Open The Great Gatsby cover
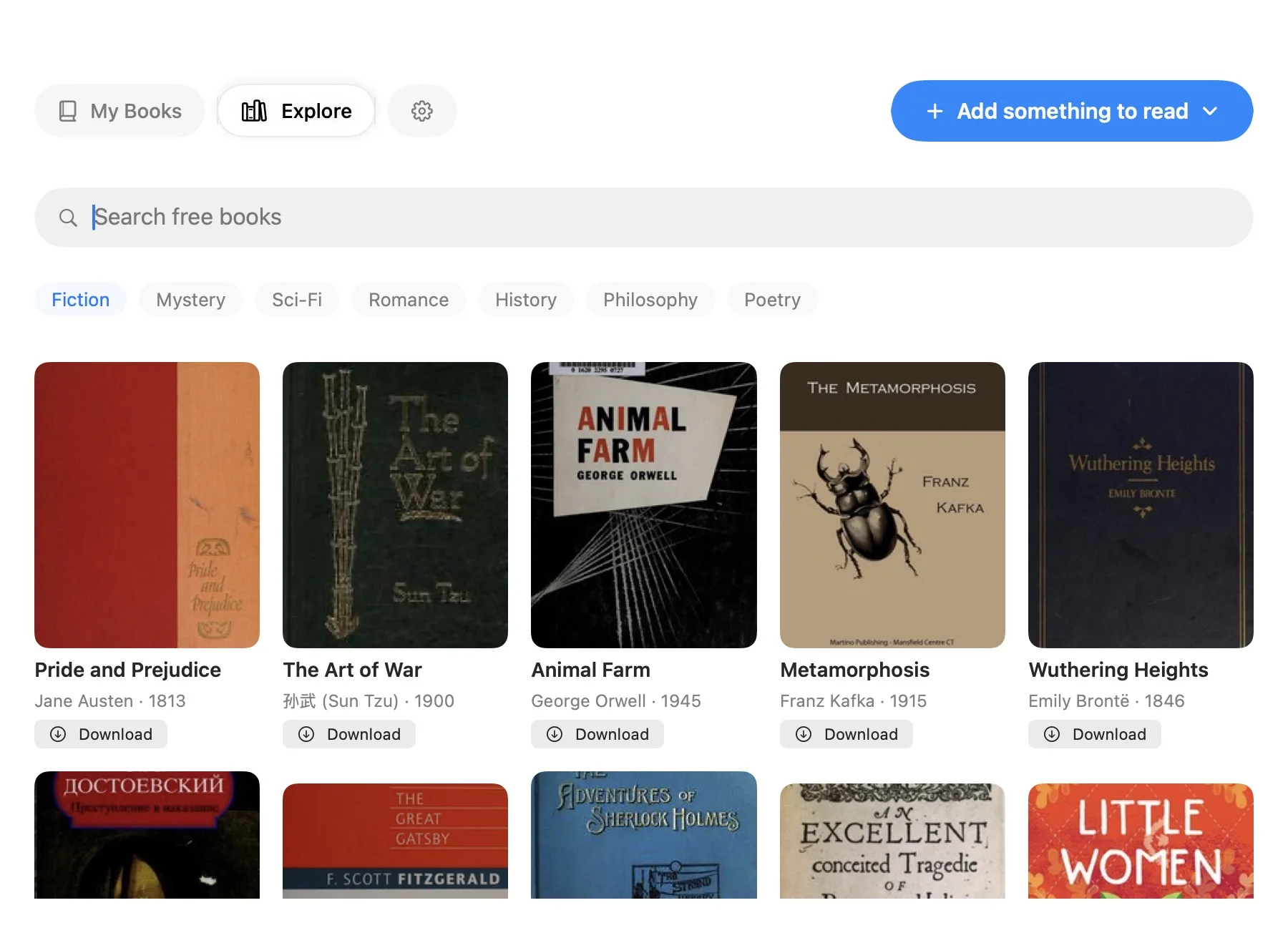Screen dimensions: 1288x933 pos(395,841)
